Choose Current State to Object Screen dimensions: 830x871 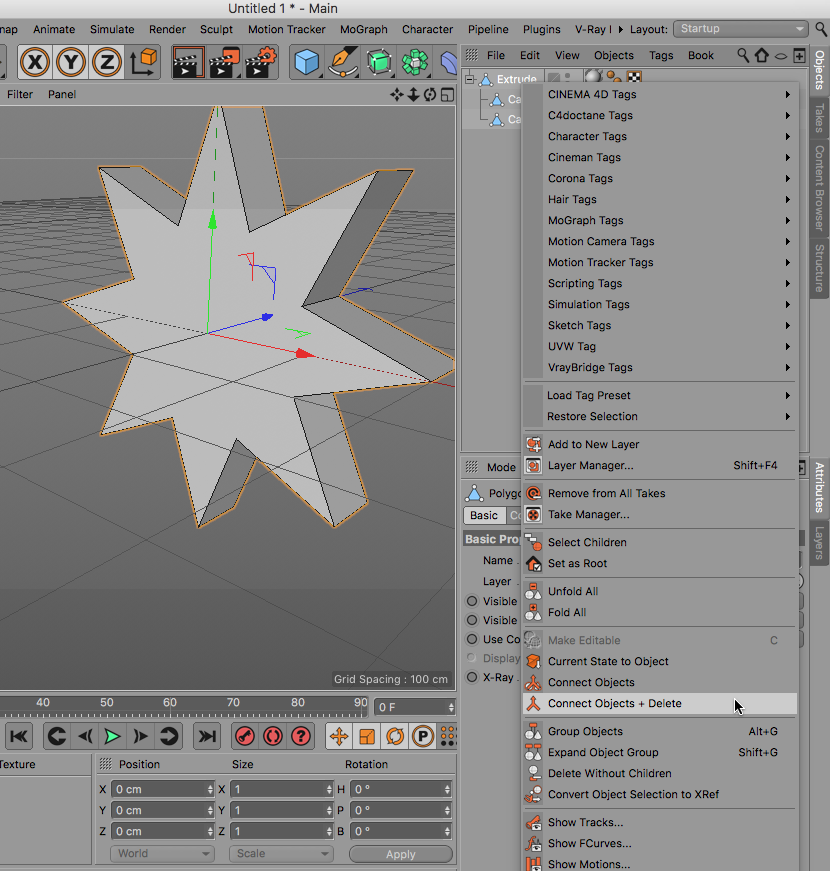[660, 662]
